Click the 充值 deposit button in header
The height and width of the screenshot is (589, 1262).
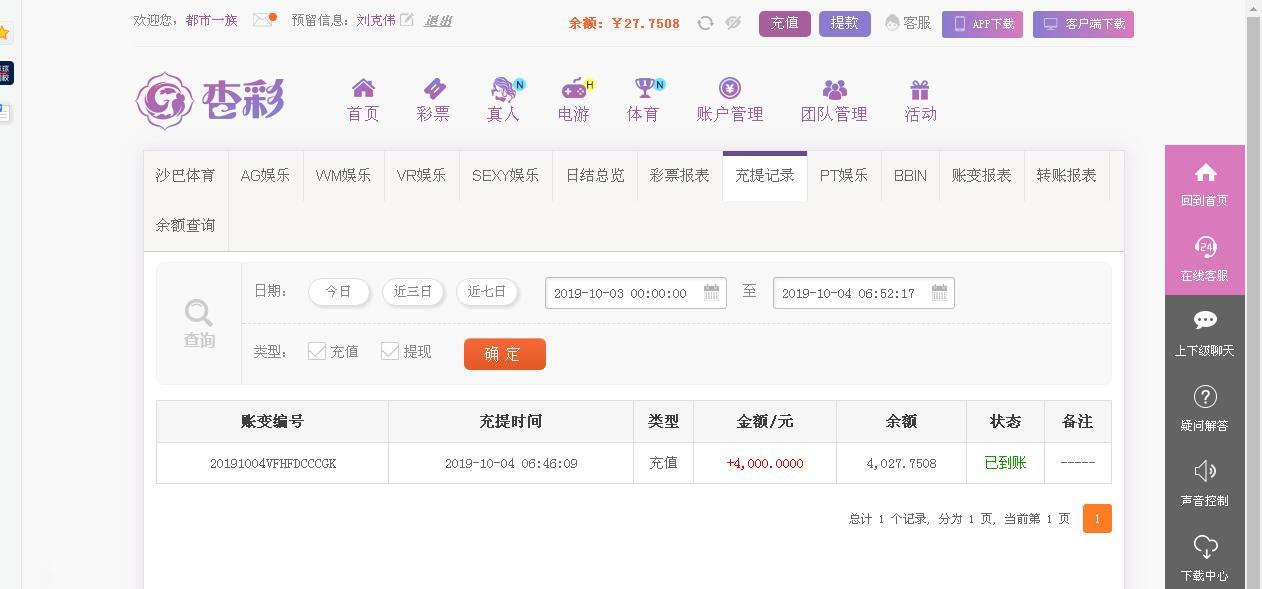[785, 23]
